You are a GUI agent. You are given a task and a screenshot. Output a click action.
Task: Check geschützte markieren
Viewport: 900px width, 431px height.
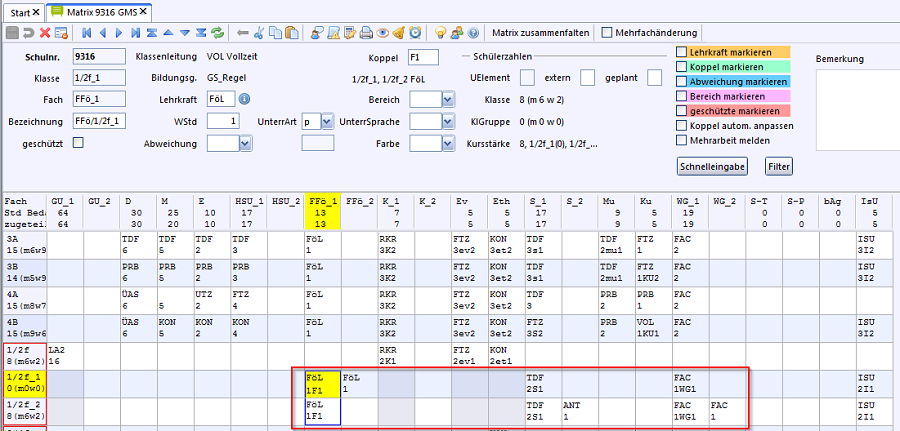[x=681, y=111]
